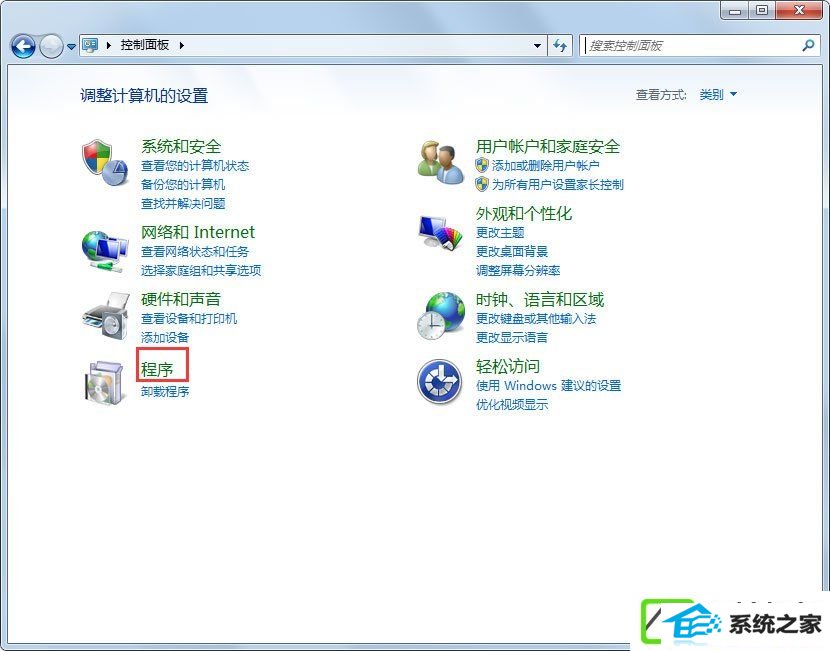Open 查看网络状态和任务 link

click(x=195, y=251)
